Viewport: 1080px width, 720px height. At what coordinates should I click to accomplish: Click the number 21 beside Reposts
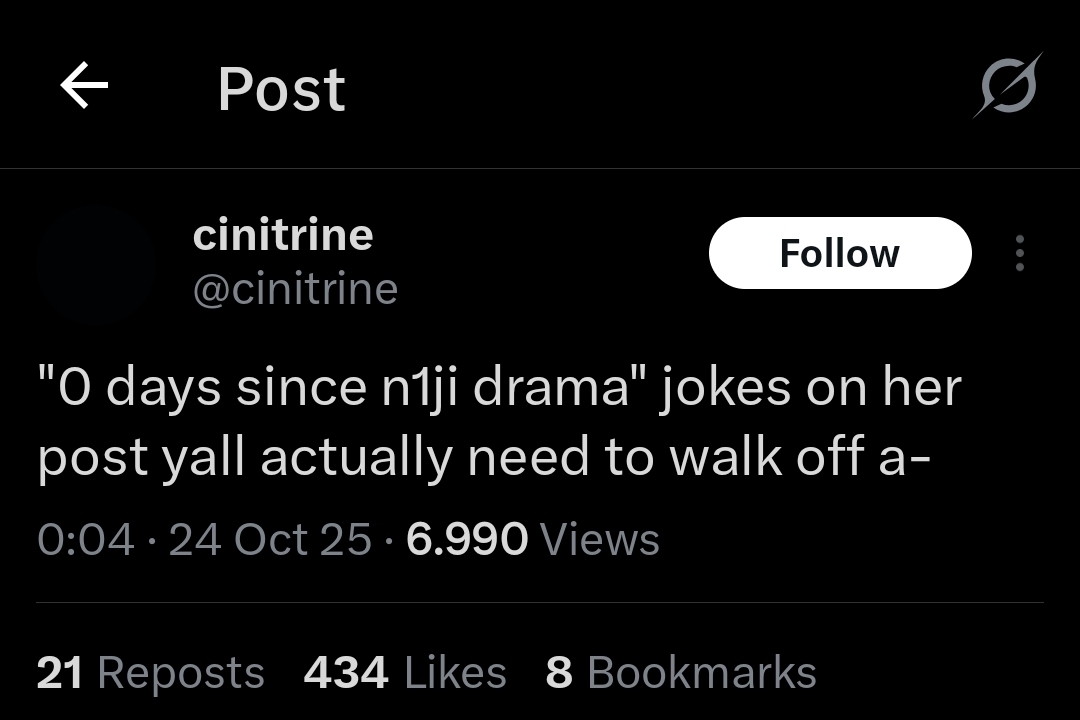click(60, 673)
